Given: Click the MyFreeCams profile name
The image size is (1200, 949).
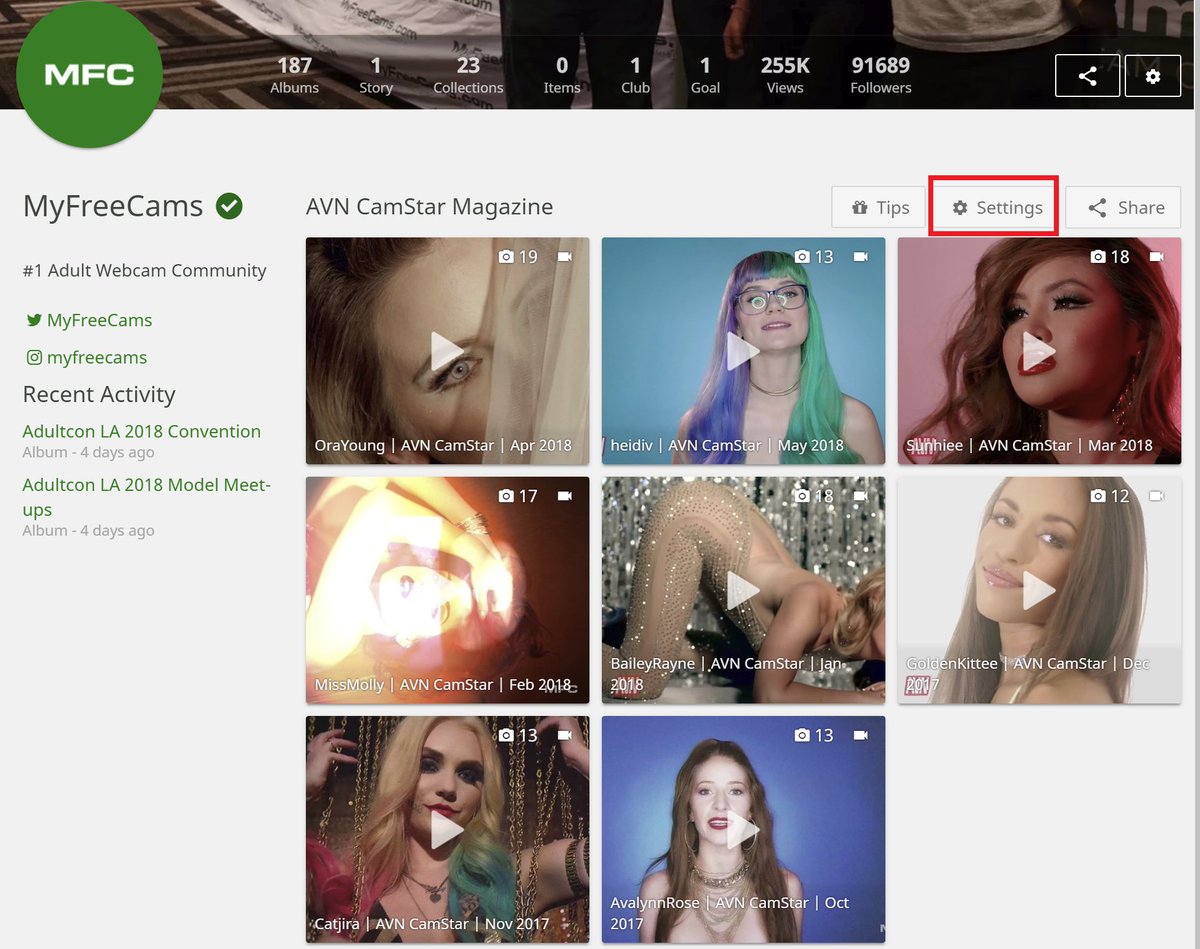Looking at the screenshot, I should pos(113,207).
